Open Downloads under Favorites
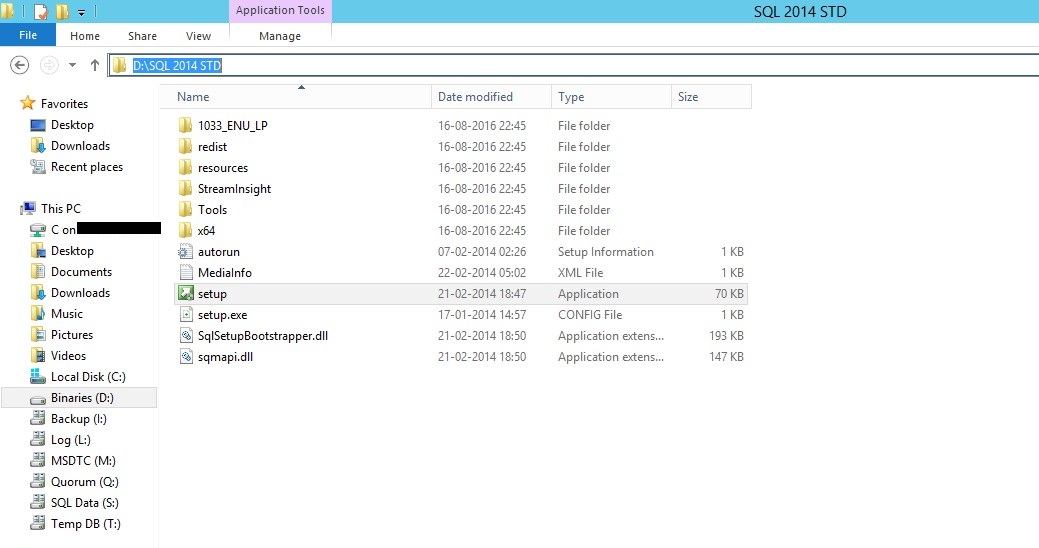 [x=80, y=146]
